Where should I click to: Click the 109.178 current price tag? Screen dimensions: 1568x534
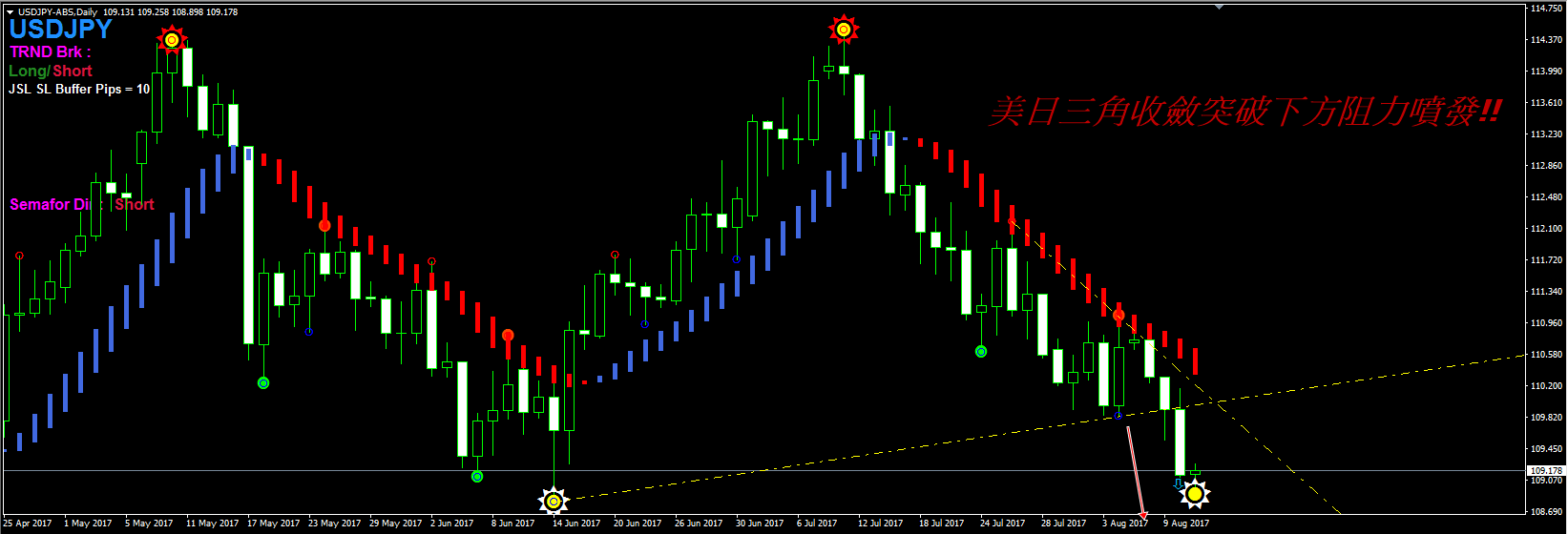tap(1546, 471)
